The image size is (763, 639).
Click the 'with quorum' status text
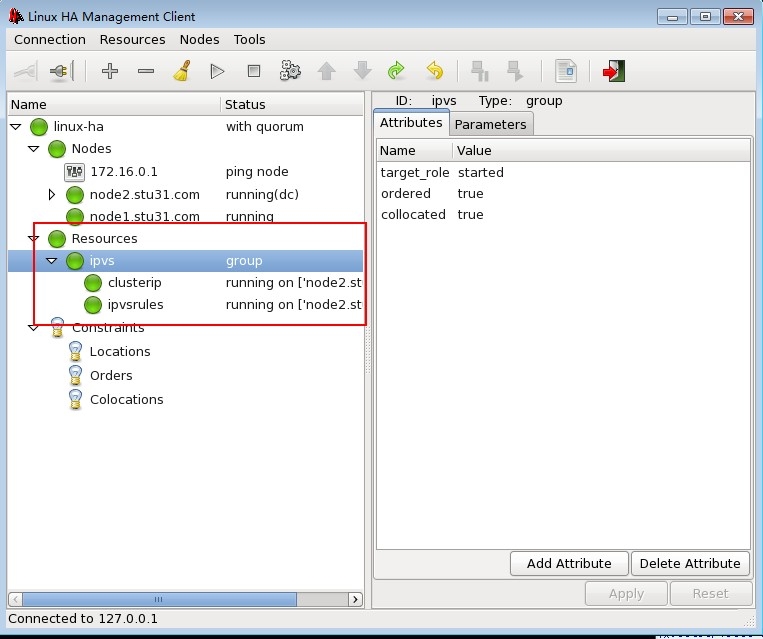[x=265, y=127]
